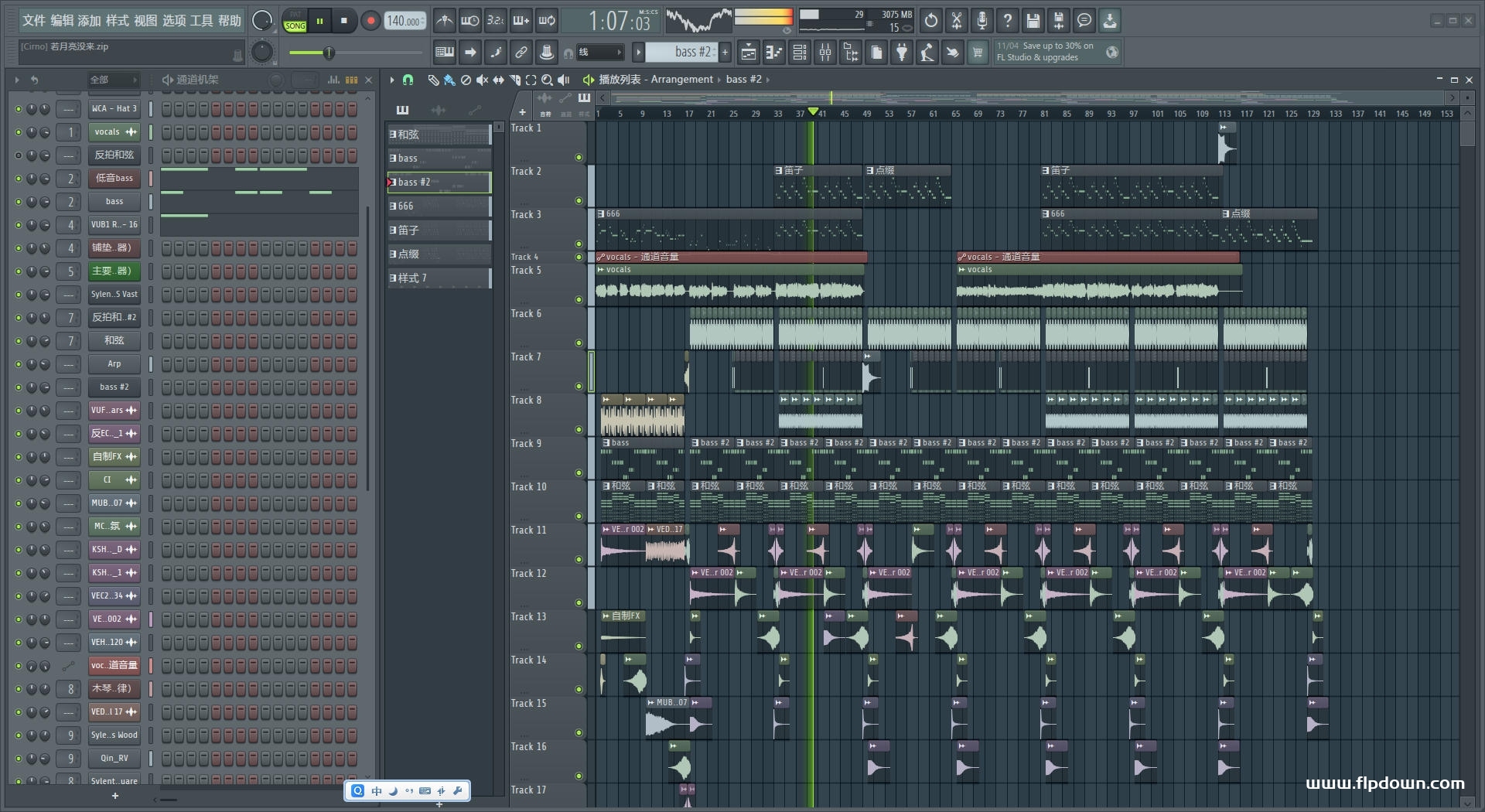Select the 低音bass channel button

[114, 179]
